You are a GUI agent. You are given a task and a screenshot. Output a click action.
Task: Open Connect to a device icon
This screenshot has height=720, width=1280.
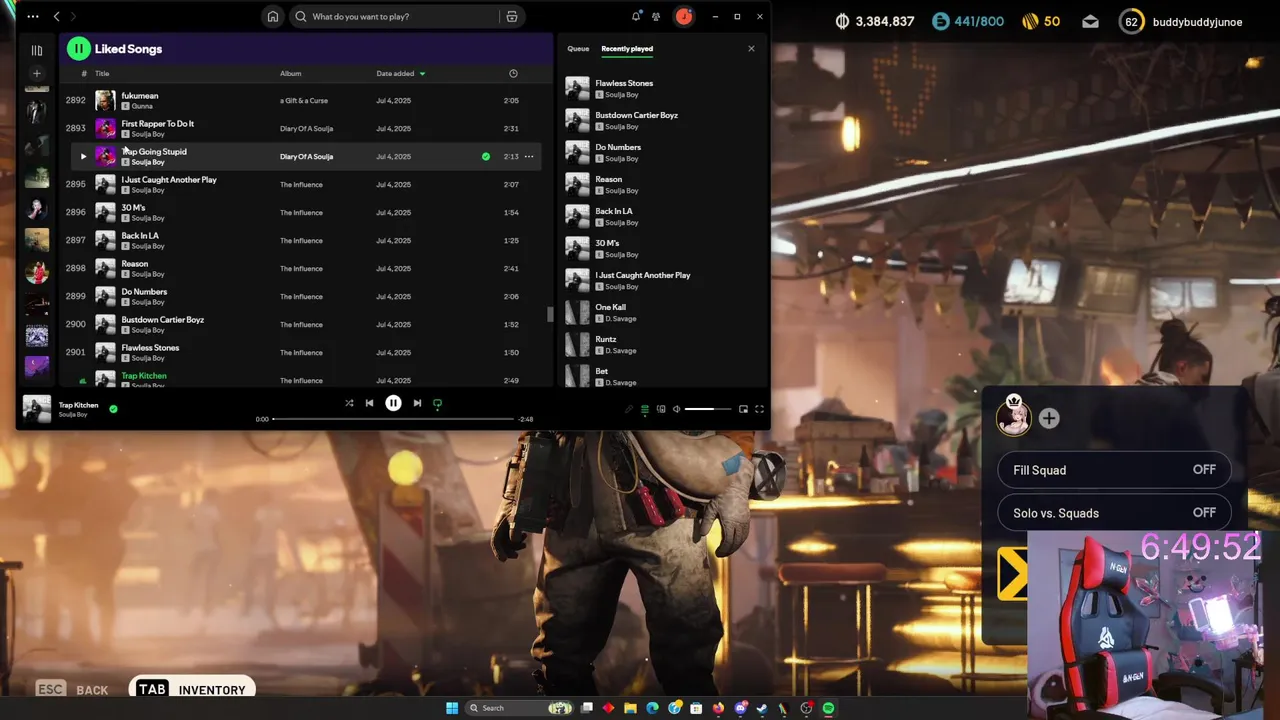click(661, 409)
